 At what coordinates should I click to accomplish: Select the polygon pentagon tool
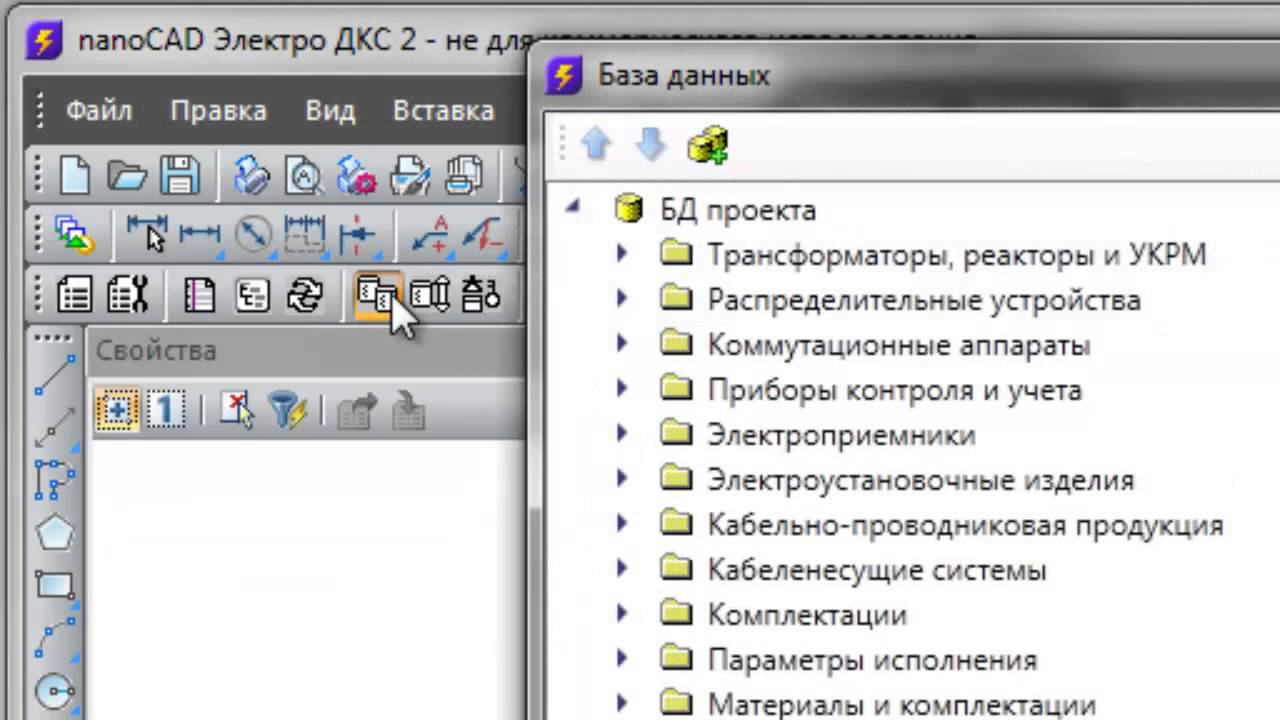click(x=54, y=532)
